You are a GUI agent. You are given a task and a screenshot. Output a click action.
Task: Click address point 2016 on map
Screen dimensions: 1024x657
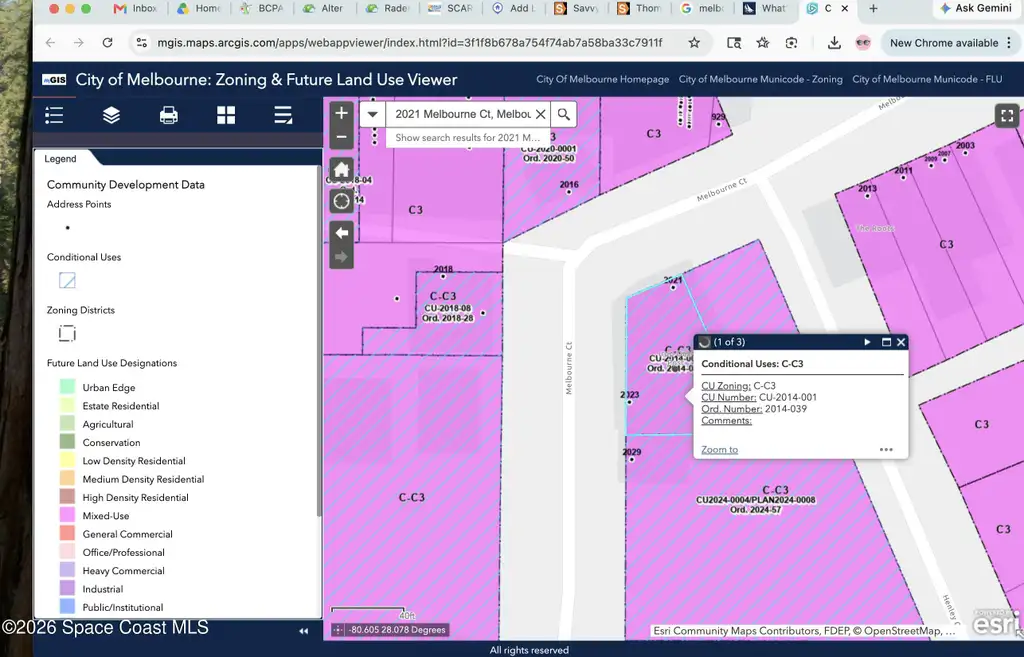pyautogui.click(x=569, y=193)
